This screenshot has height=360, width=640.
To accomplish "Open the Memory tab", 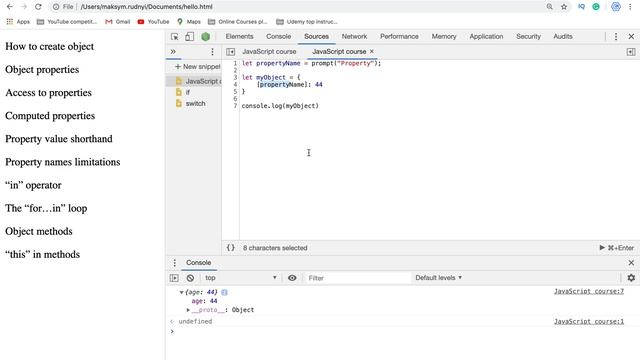I will 444,36.
